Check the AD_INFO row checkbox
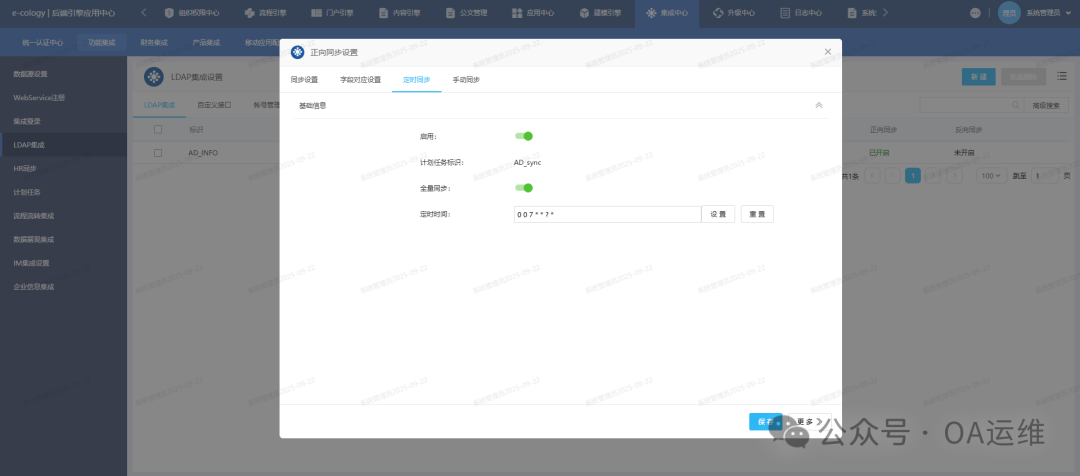 point(158,153)
